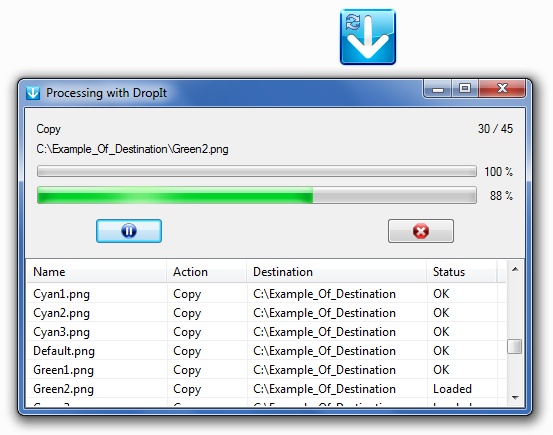Viewport: 553px width, 435px height.
Task: Click the single-file progress bar at 100 %
Action: point(257,171)
